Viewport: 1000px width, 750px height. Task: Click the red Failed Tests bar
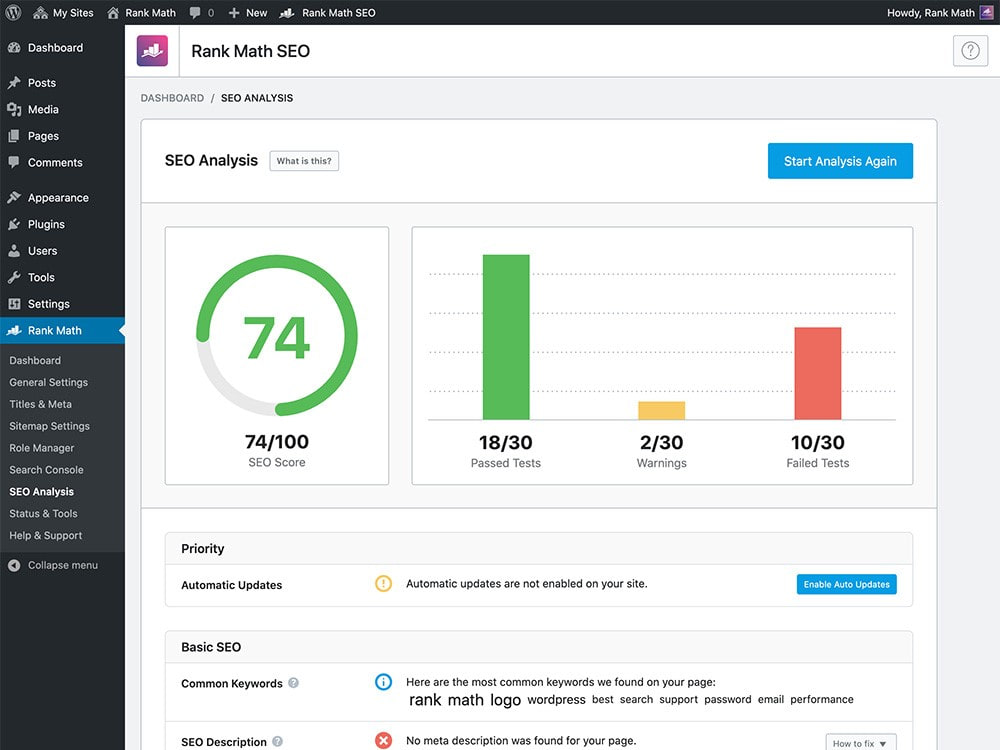point(818,373)
